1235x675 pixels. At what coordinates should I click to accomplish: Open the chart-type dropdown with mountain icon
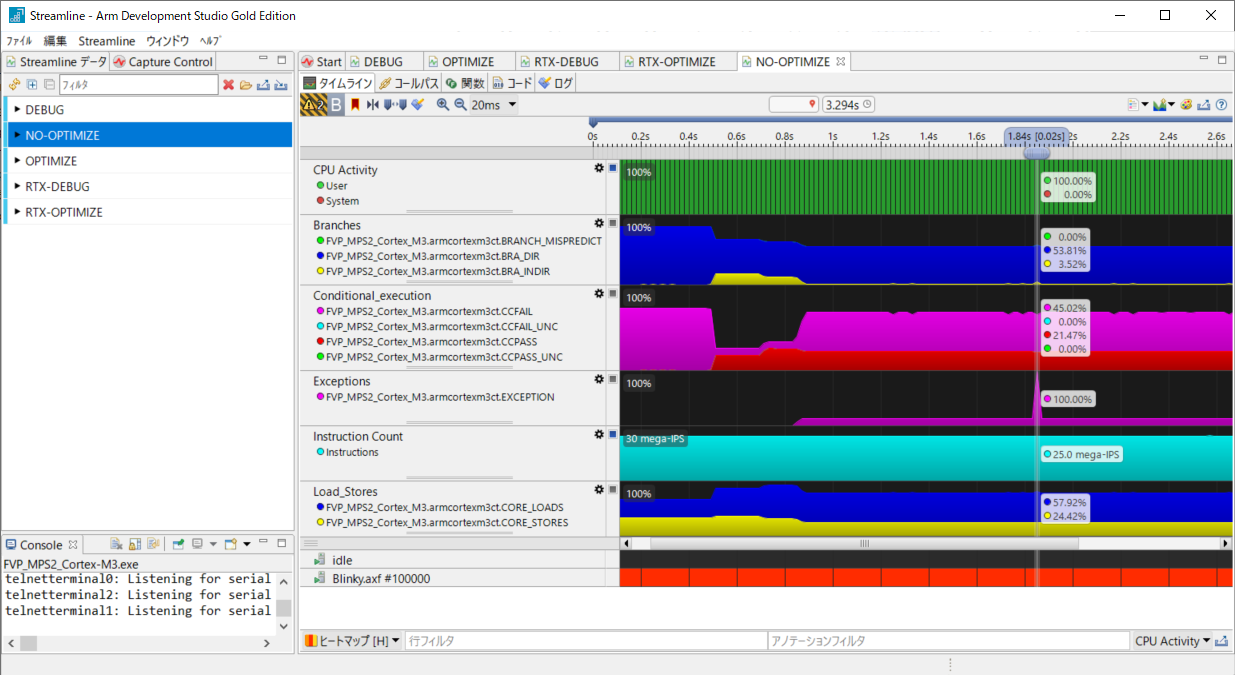coord(1165,105)
